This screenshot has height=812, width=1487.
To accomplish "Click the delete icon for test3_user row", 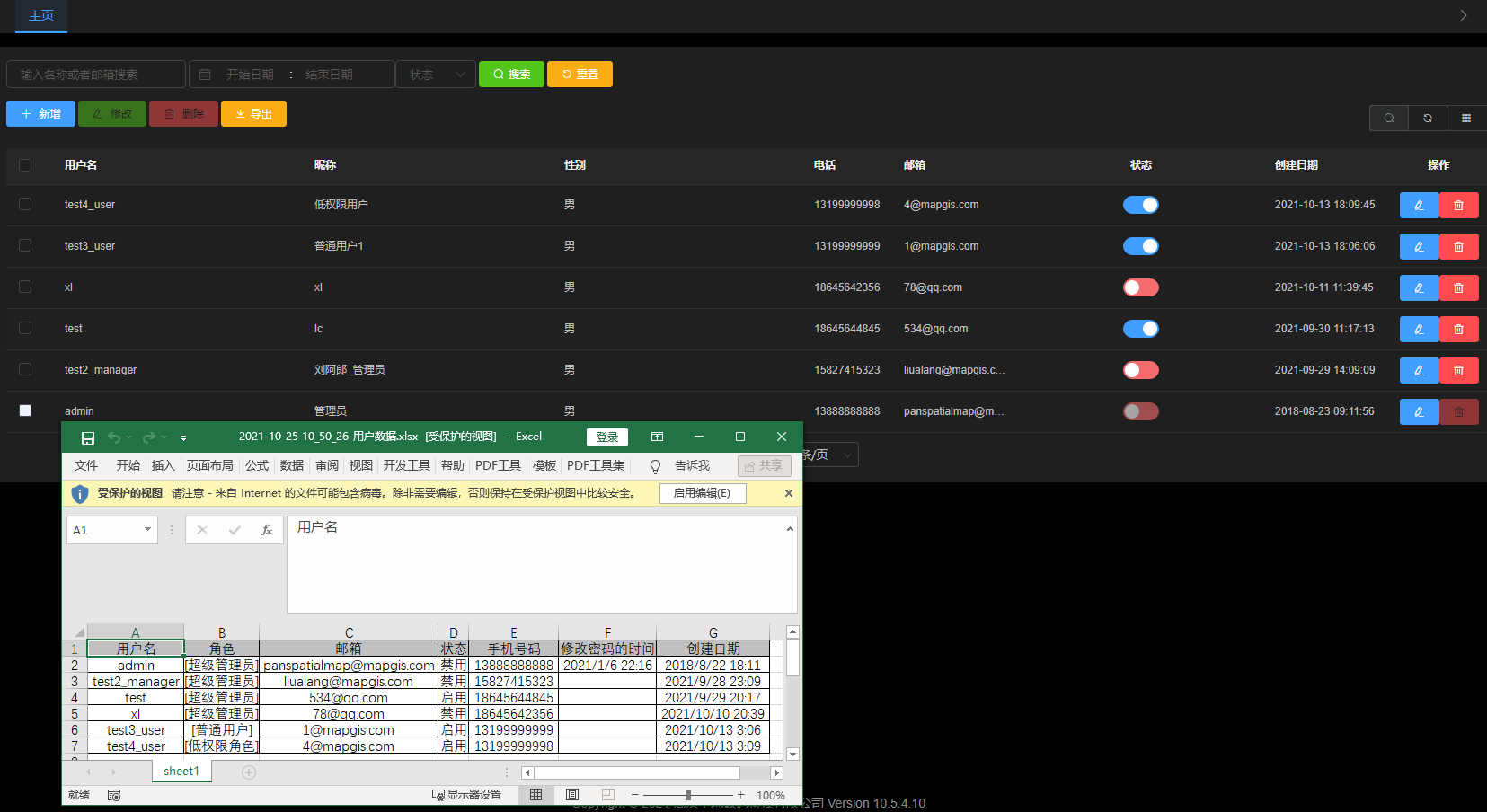I will (1458, 246).
